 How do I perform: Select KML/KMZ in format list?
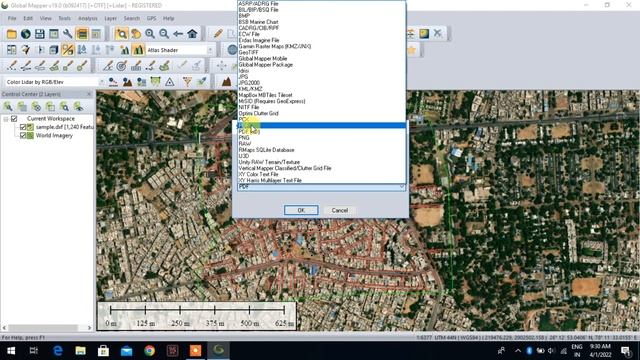pos(322,89)
